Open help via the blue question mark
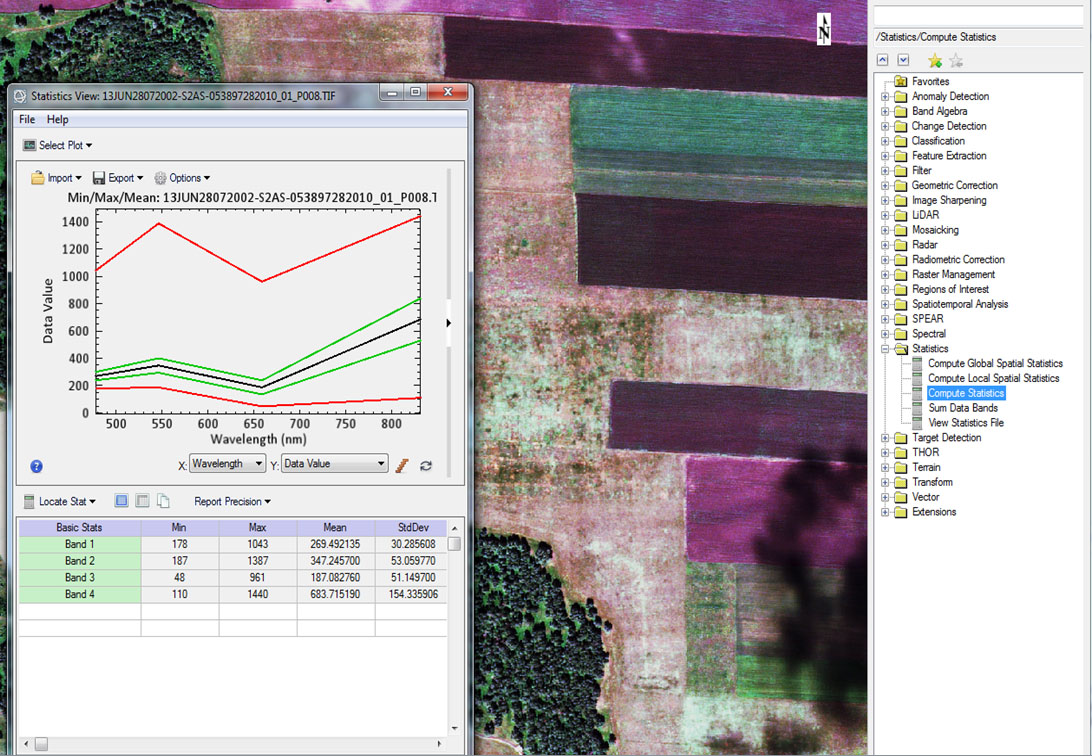The height and width of the screenshot is (756, 1092). click(37, 466)
